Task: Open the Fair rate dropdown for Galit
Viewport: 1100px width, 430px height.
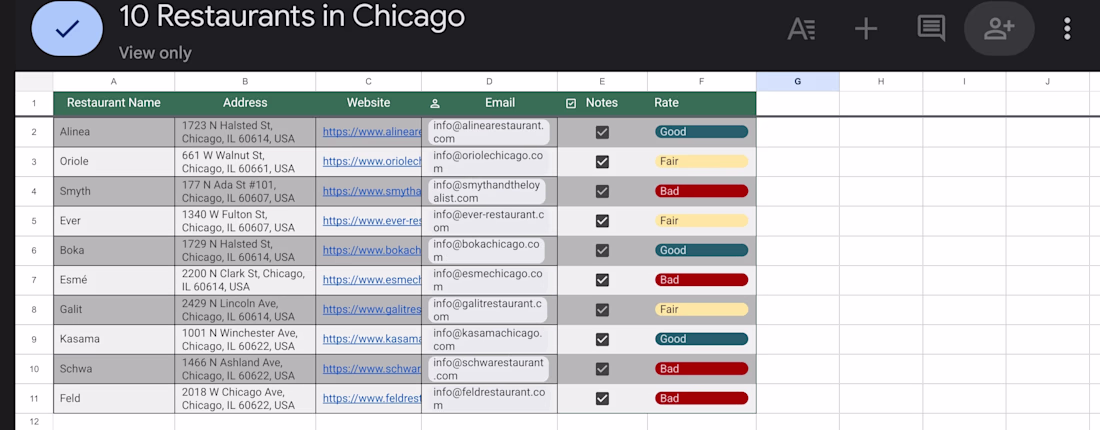Action: pyautogui.click(x=702, y=309)
